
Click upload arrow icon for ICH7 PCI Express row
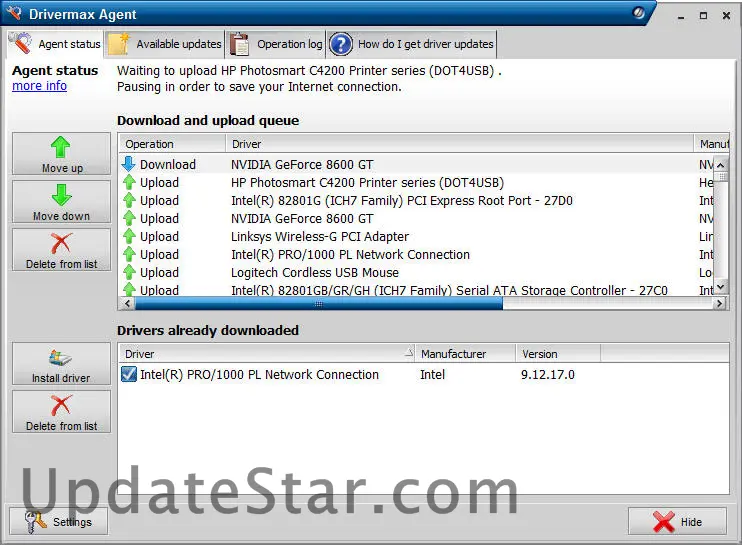(x=129, y=200)
